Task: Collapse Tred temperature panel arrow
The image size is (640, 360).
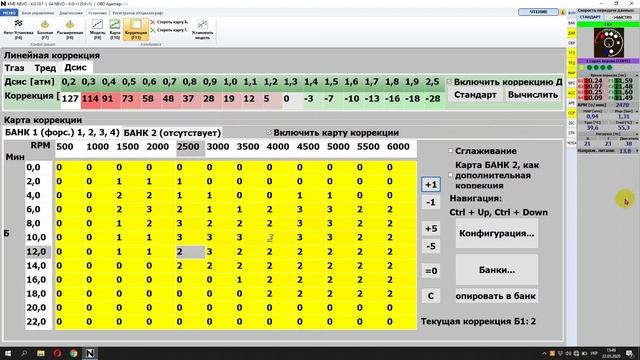Action: pos(636,122)
